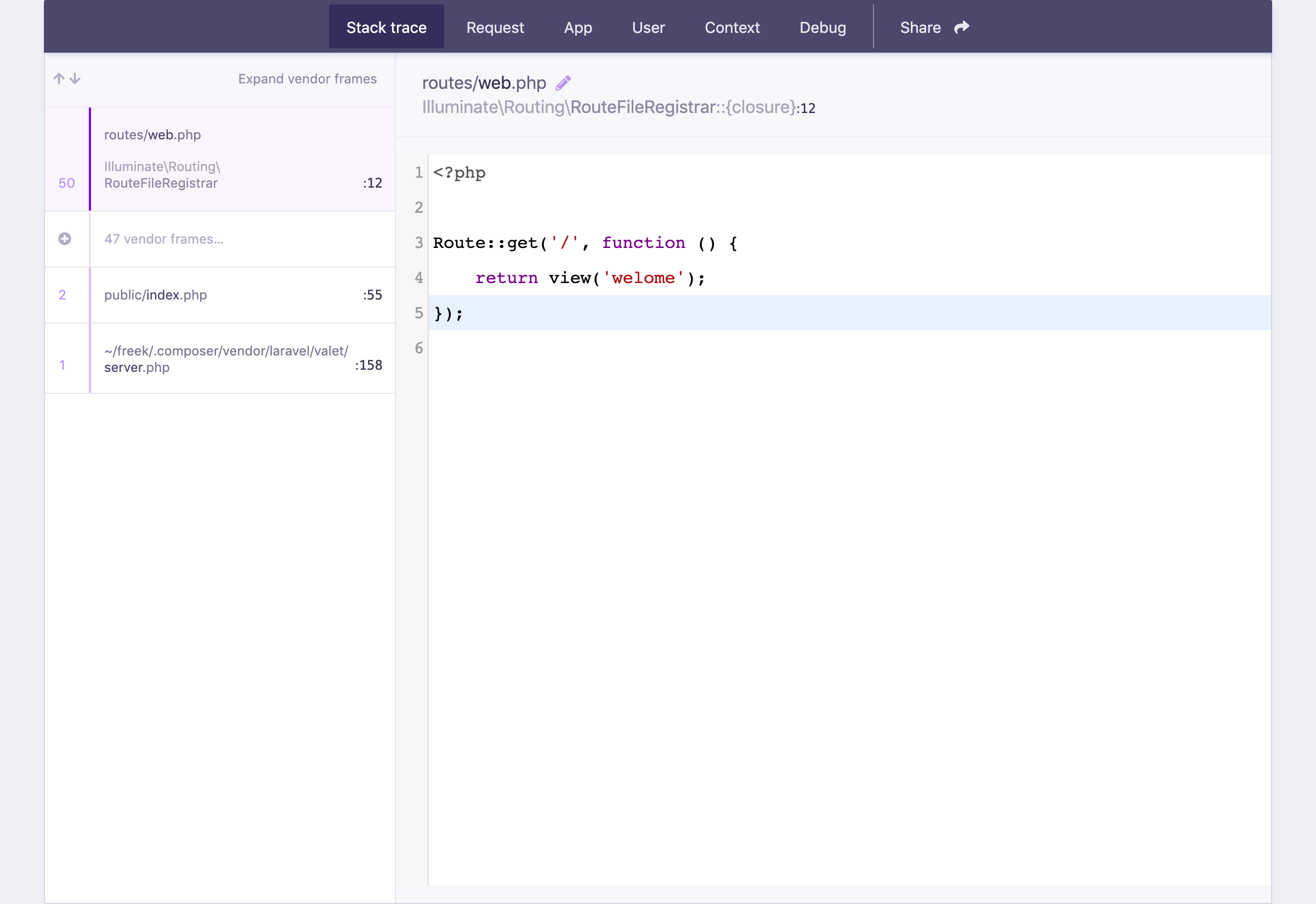Select the valet server.php frame
Viewport: 1316px width, 904px height.
point(226,359)
